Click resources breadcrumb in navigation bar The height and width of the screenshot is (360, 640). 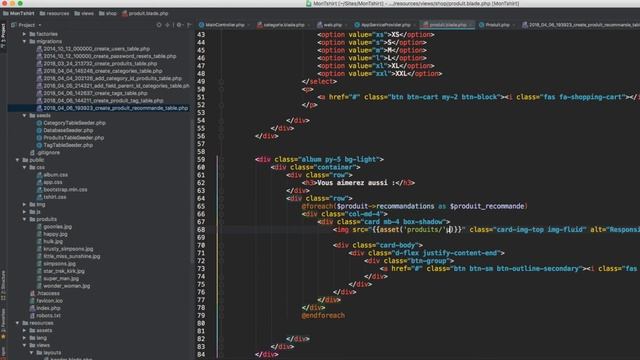(54, 13)
